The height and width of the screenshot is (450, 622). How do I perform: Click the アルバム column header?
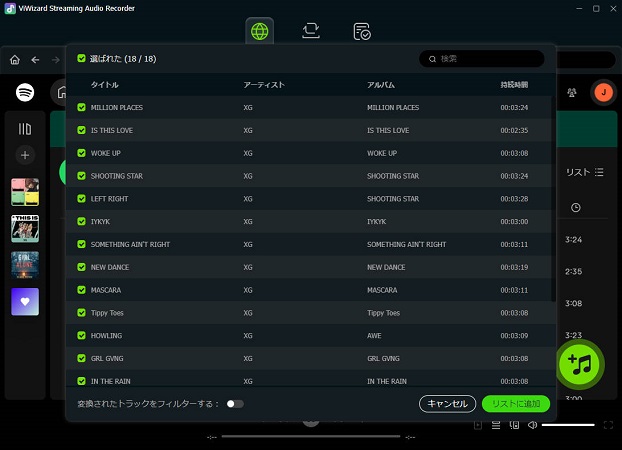point(380,85)
